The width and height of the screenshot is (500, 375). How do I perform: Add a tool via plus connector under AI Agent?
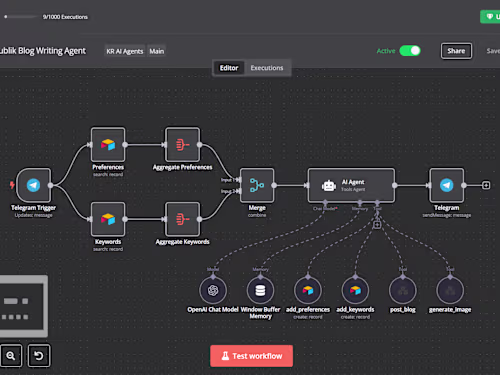tap(377, 225)
